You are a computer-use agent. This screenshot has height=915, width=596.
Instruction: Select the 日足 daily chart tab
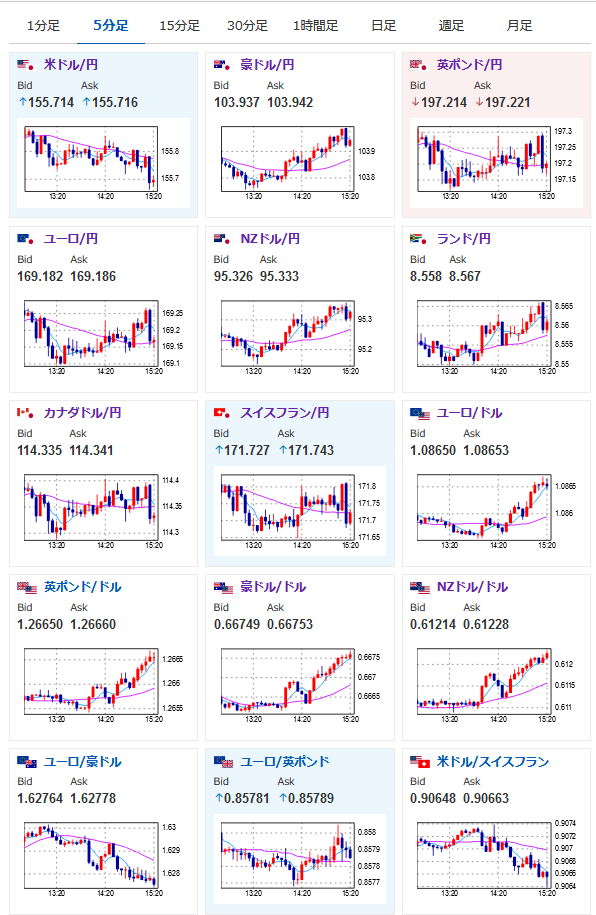384,26
